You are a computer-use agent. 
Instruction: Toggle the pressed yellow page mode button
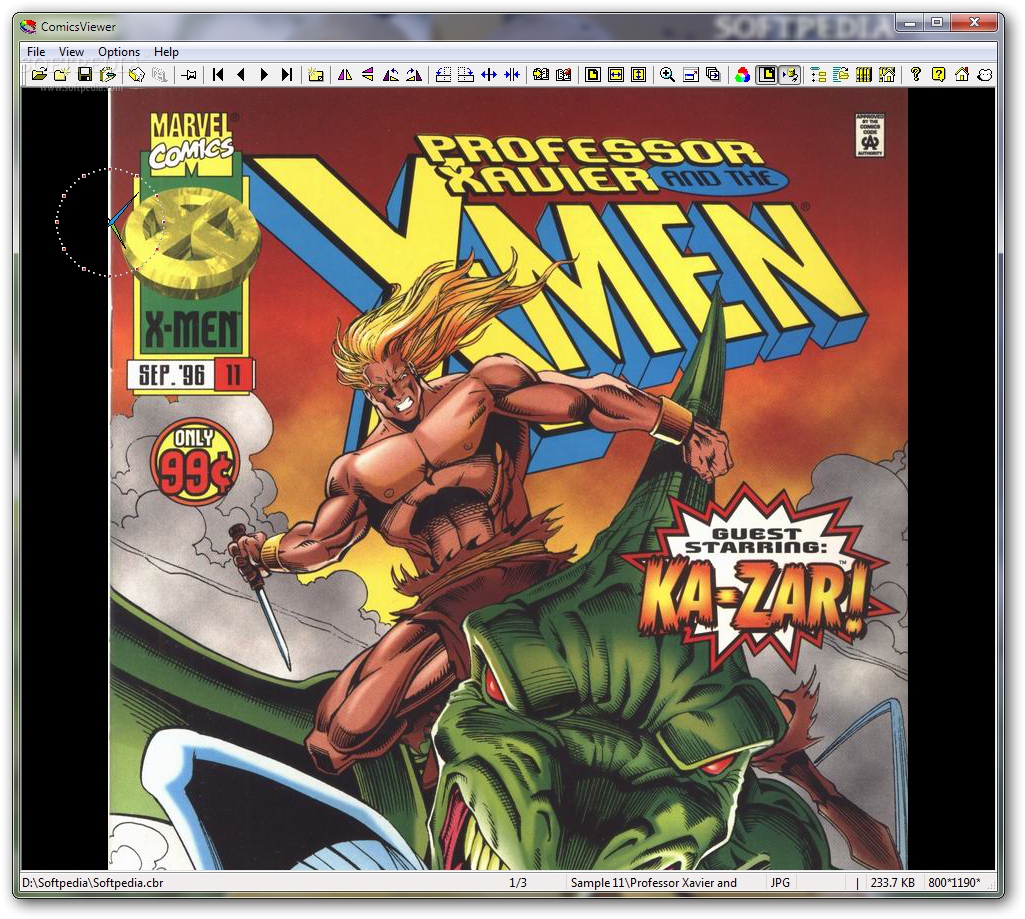767,75
